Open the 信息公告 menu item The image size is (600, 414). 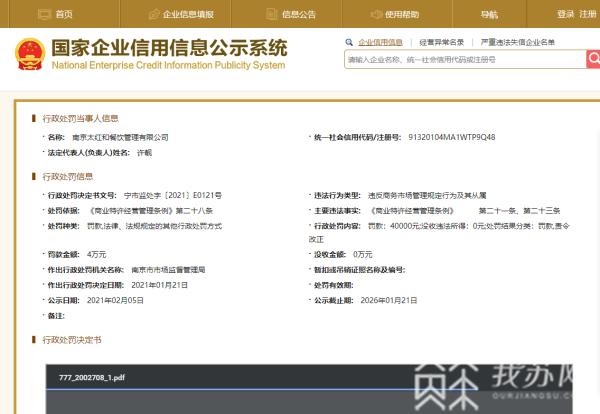(x=299, y=15)
